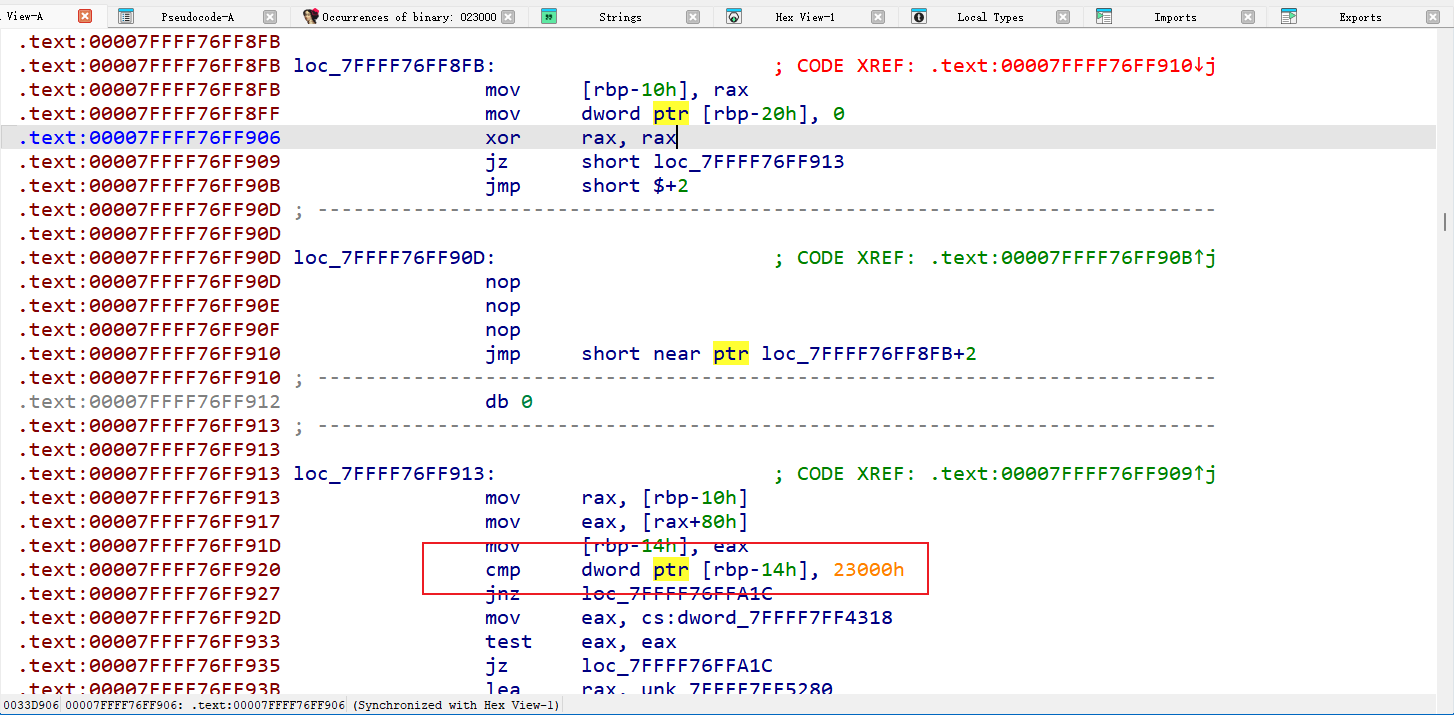Close the Strings tab
Viewport: 1454px width, 715px height.
[x=694, y=17]
